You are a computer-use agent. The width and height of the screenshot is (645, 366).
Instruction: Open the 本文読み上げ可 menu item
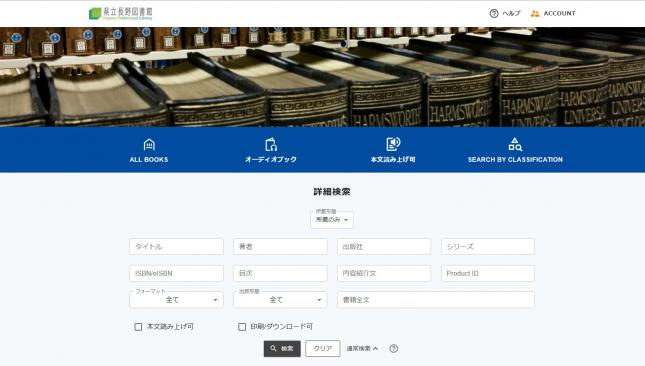point(393,160)
